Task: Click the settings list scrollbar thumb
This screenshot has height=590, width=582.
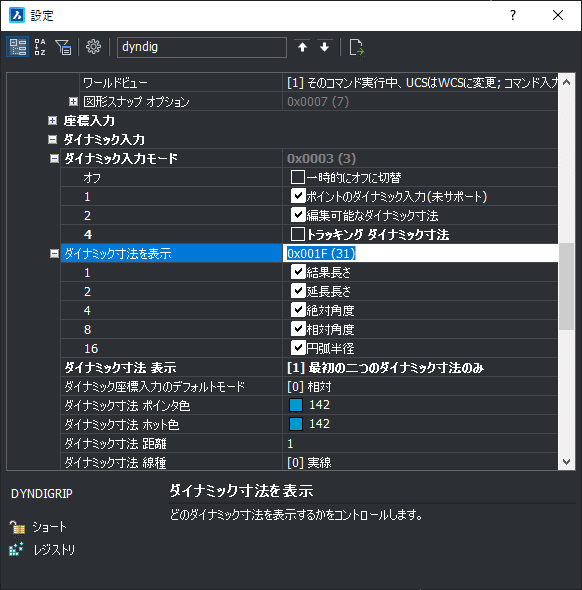Action: (567, 287)
